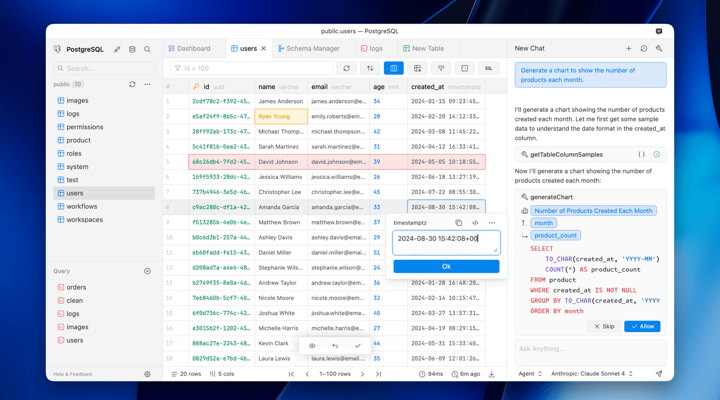Viewport: 720px width, 400px height.
Task: Start a new chat with the plus icon
Action: click(x=629, y=48)
